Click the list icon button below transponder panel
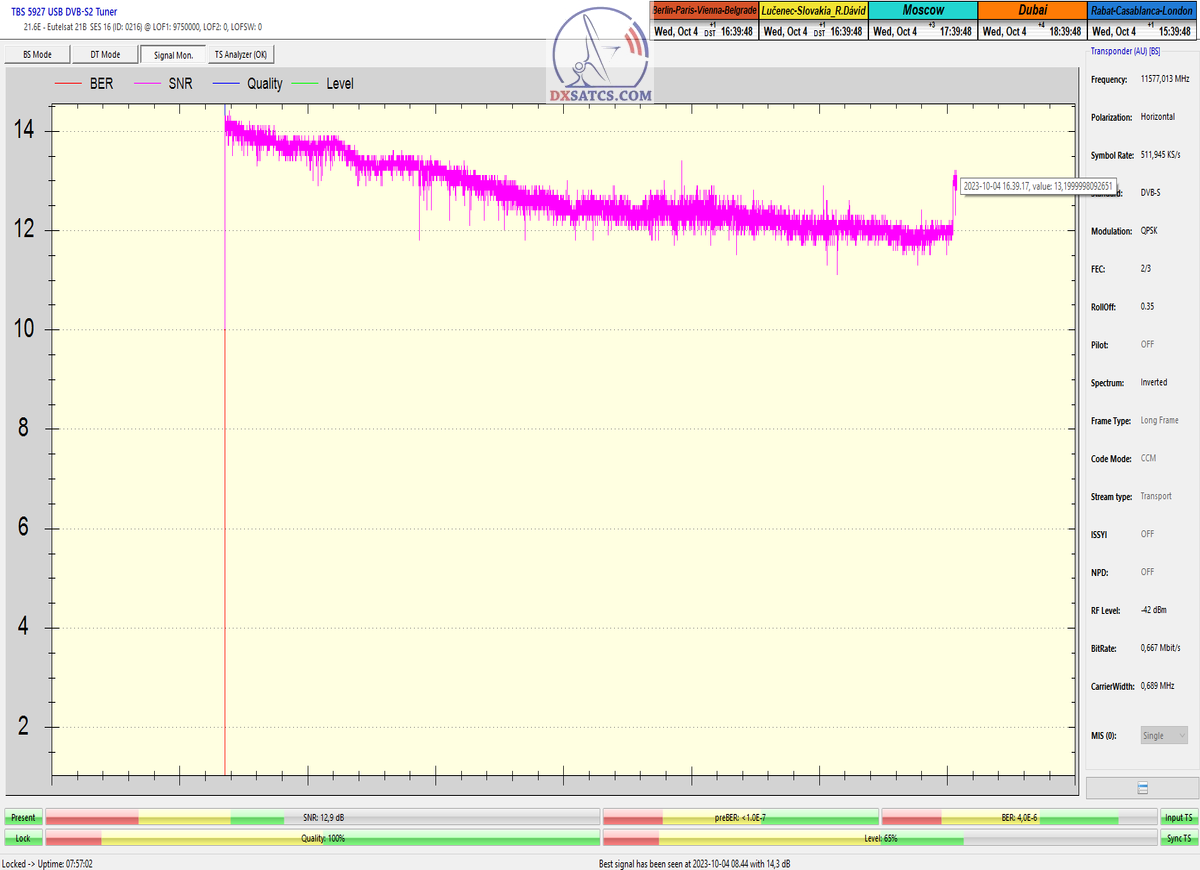The height and width of the screenshot is (870, 1200). 1142,788
